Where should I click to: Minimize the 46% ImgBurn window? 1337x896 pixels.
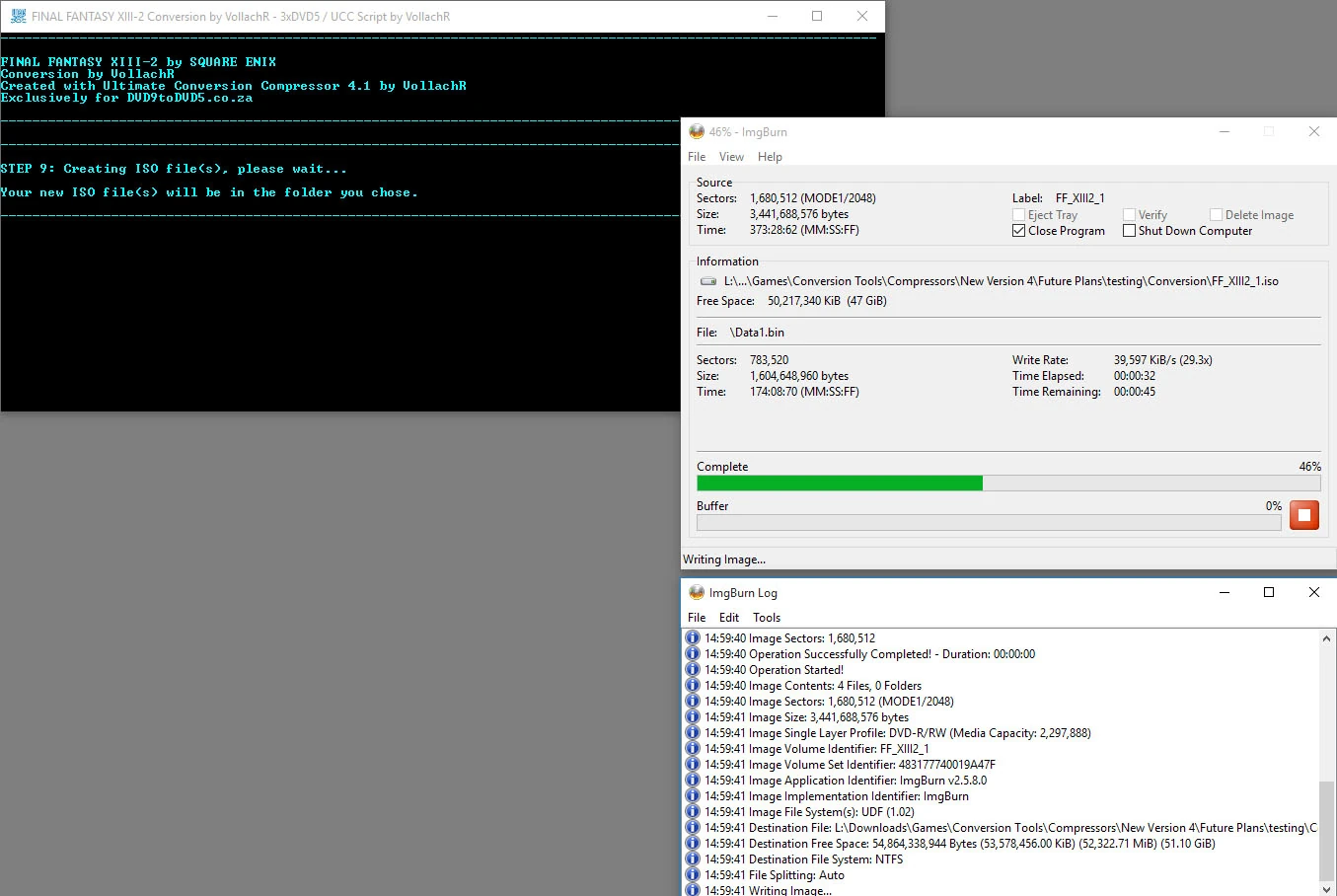point(1225,131)
